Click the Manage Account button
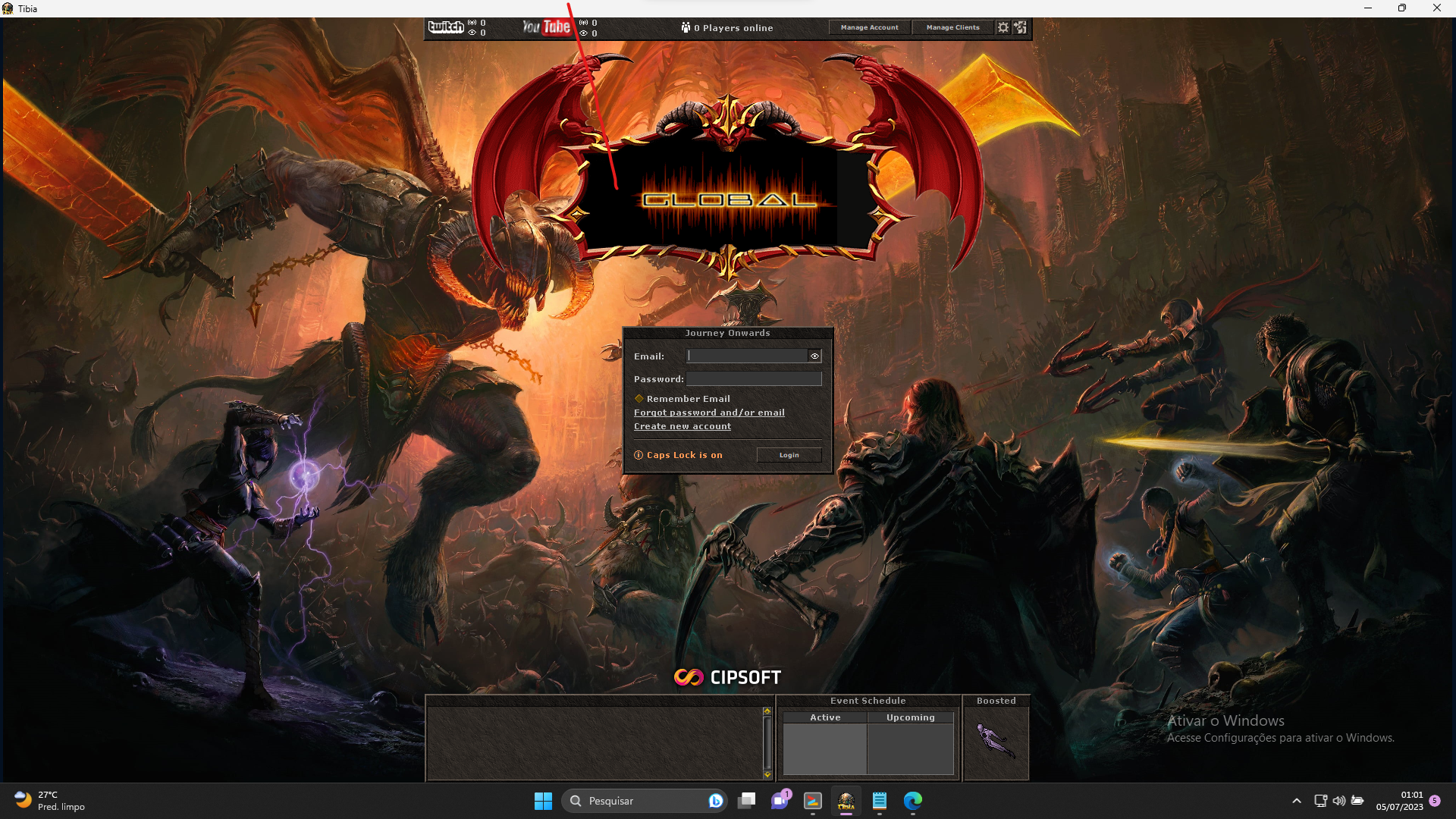The width and height of the screenshot is (1456, 819). point(869,27)
